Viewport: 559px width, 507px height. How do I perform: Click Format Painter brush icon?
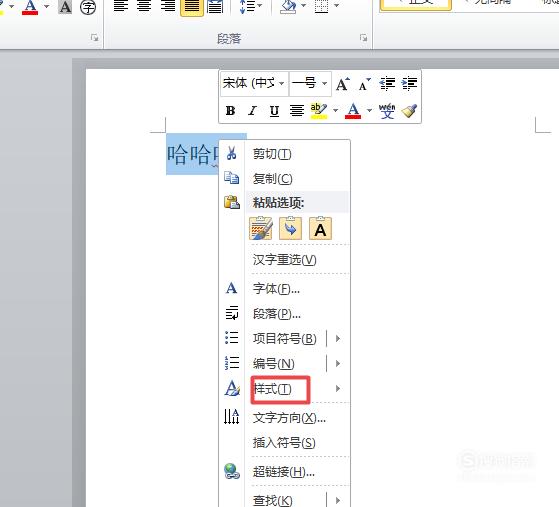click(409, 111)
